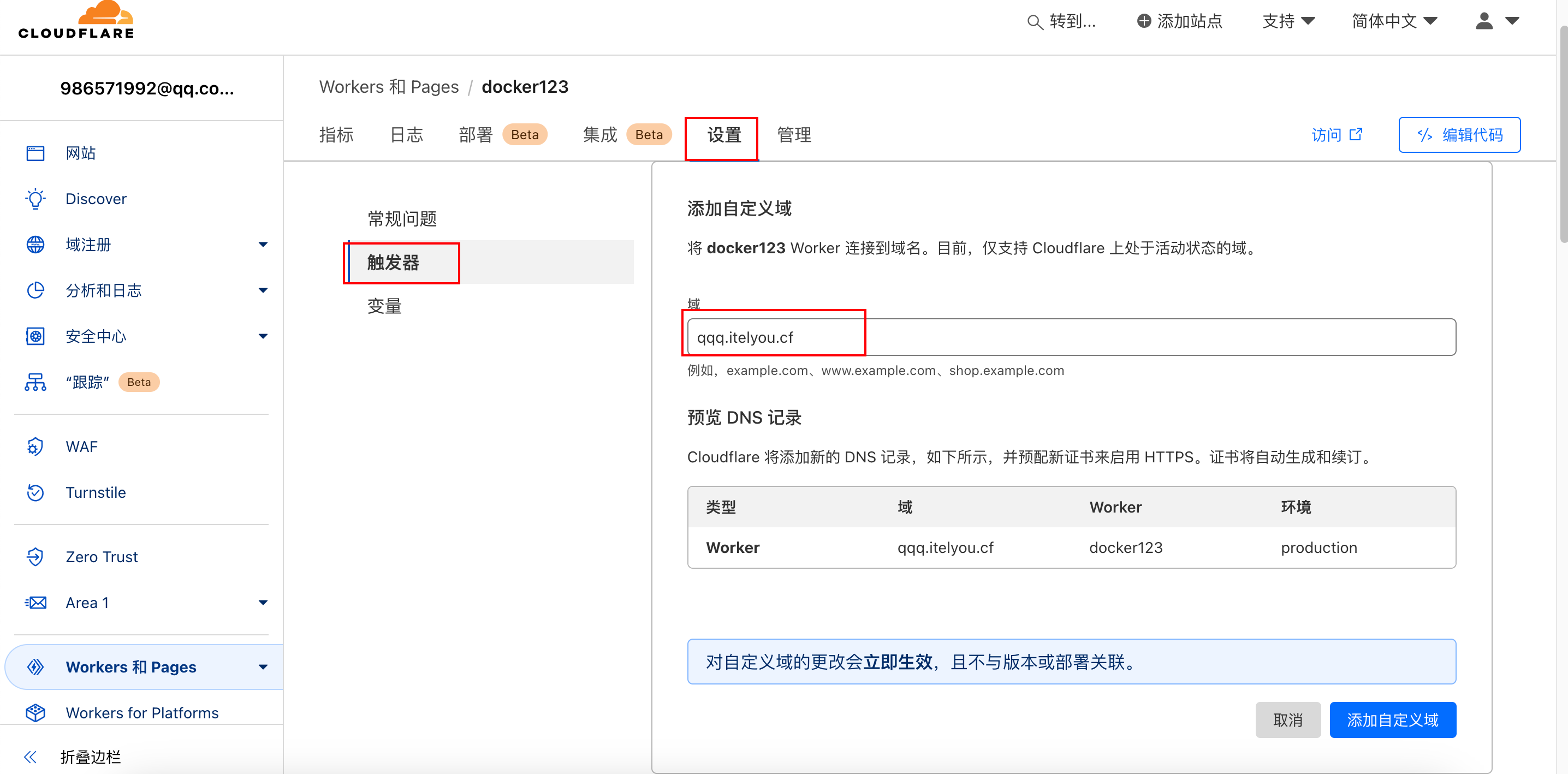Open the WAF section
Viewport: 1568px width, 774px height.
pyautogui.click(x=81, y=446)
